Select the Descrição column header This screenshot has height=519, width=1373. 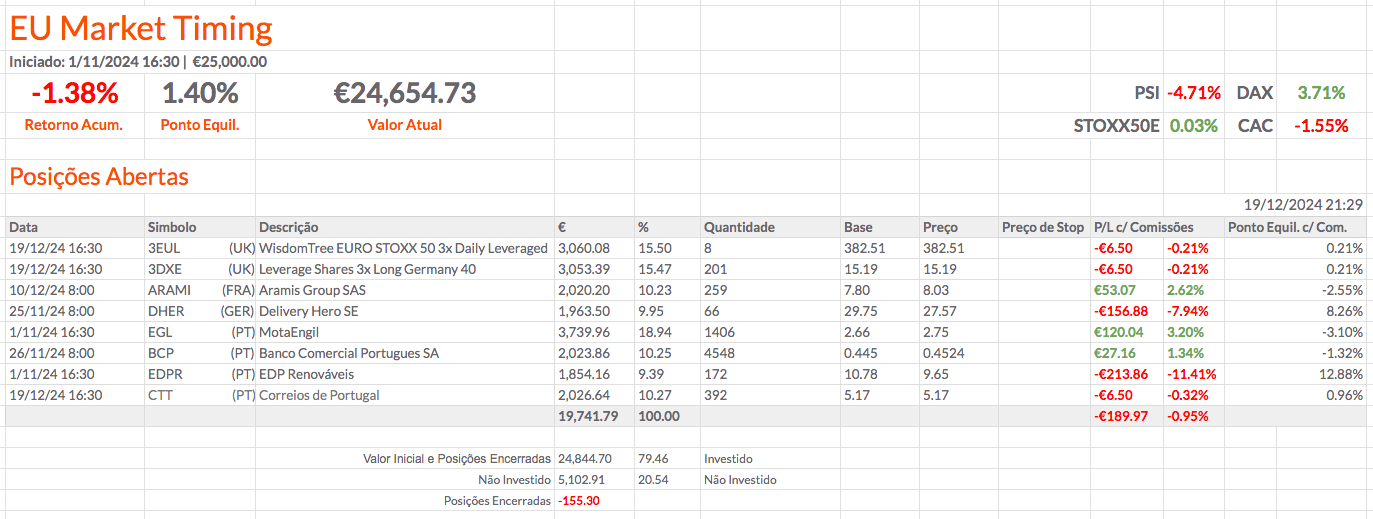[x=289, y=227]
